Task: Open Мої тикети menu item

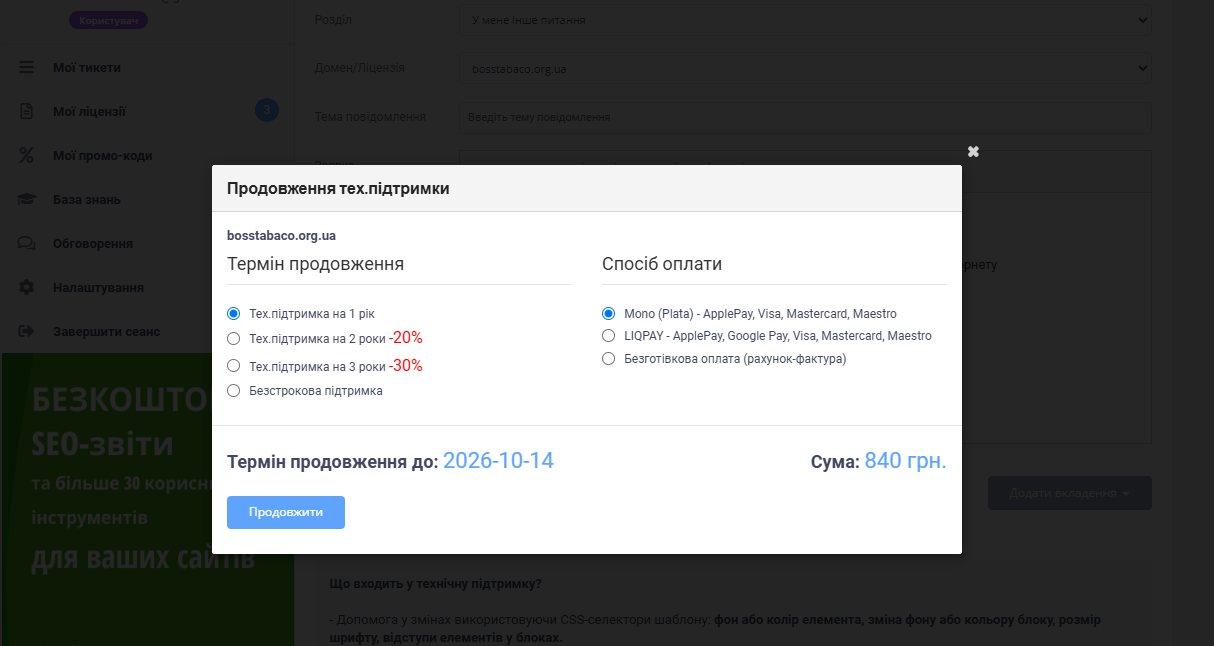Action: click(x=87, y=68)
